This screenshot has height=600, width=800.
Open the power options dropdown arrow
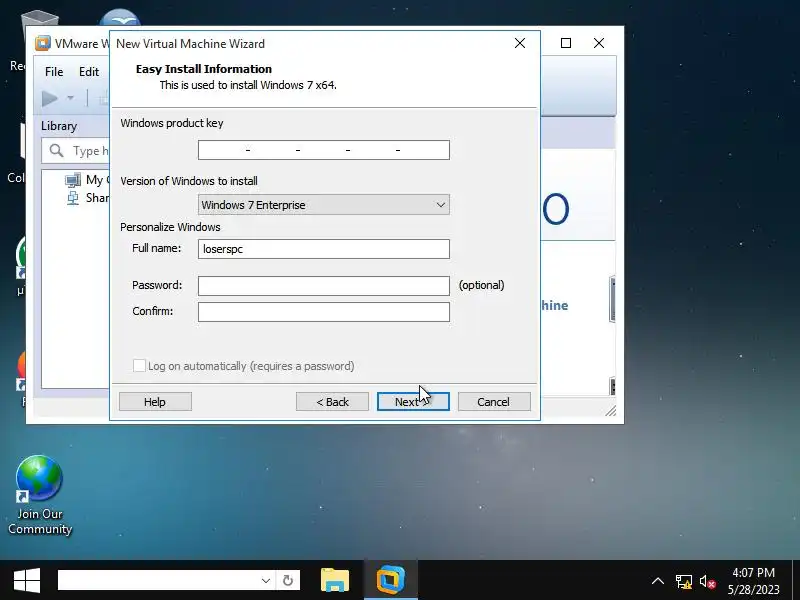70,98
